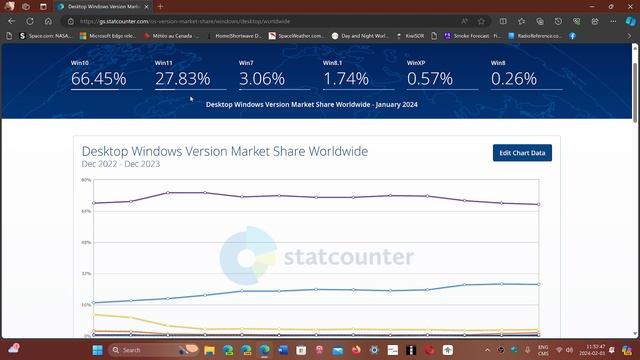Show hidden system tray icons chevron

tap(487, 350)
